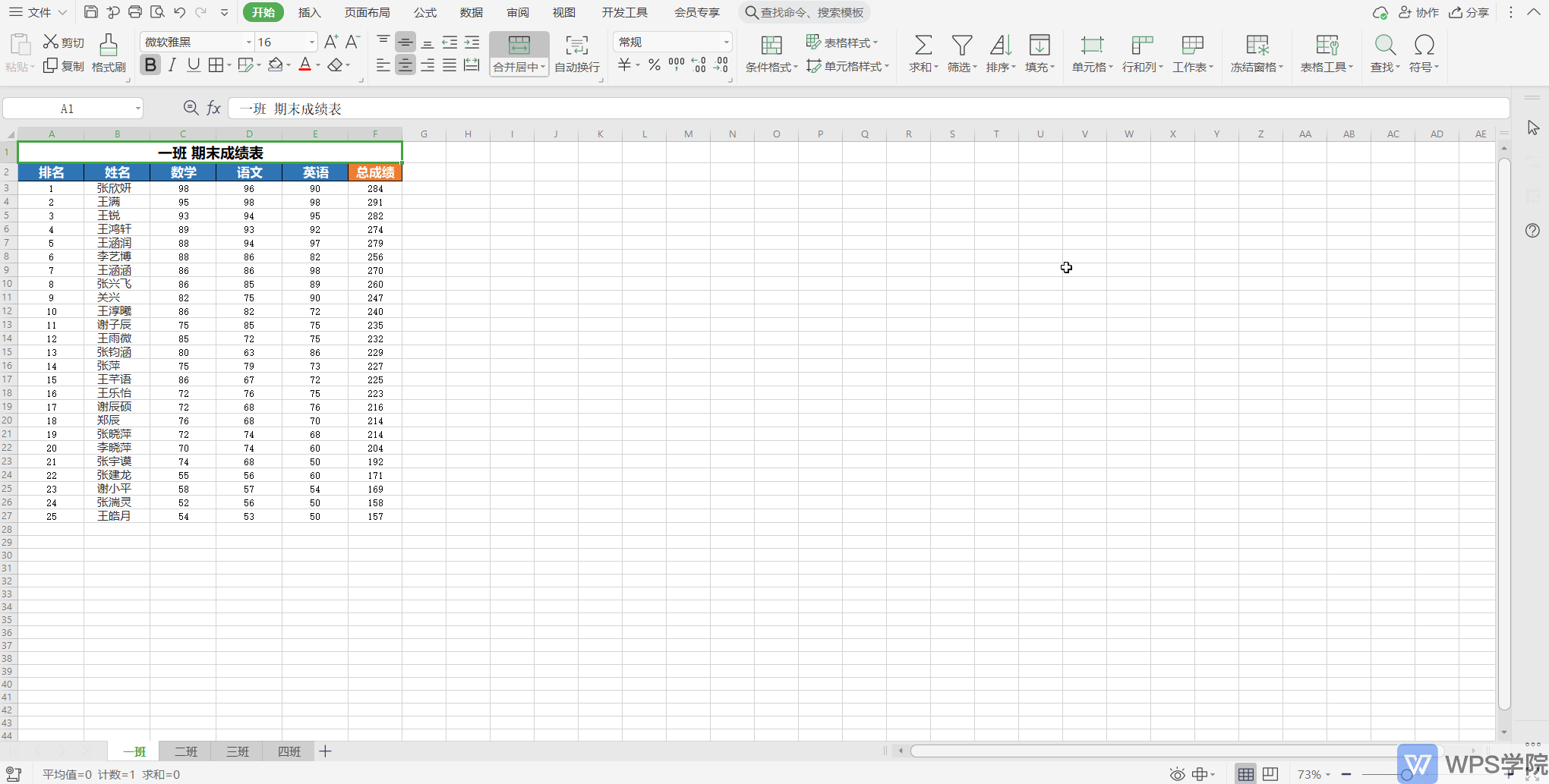Click the Find (查找) magnifier icon
The image size is (1549, 784).
tap(1384, 46)
